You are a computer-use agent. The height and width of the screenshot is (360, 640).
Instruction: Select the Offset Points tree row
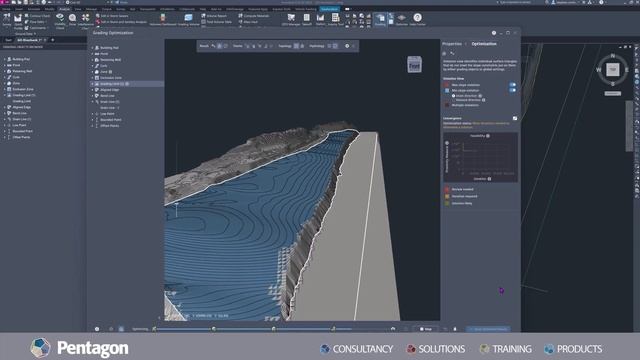(x=126, y=126)
